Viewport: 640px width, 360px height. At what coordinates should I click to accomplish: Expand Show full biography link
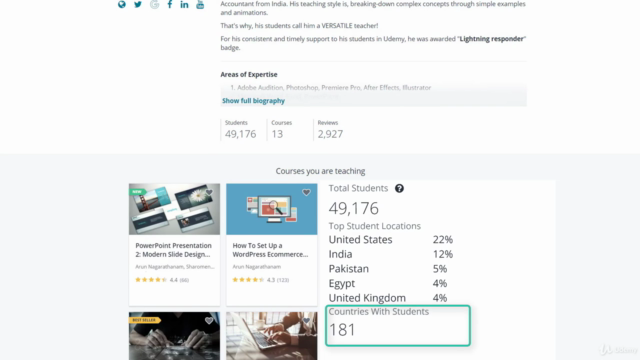[x=253, y=100]
